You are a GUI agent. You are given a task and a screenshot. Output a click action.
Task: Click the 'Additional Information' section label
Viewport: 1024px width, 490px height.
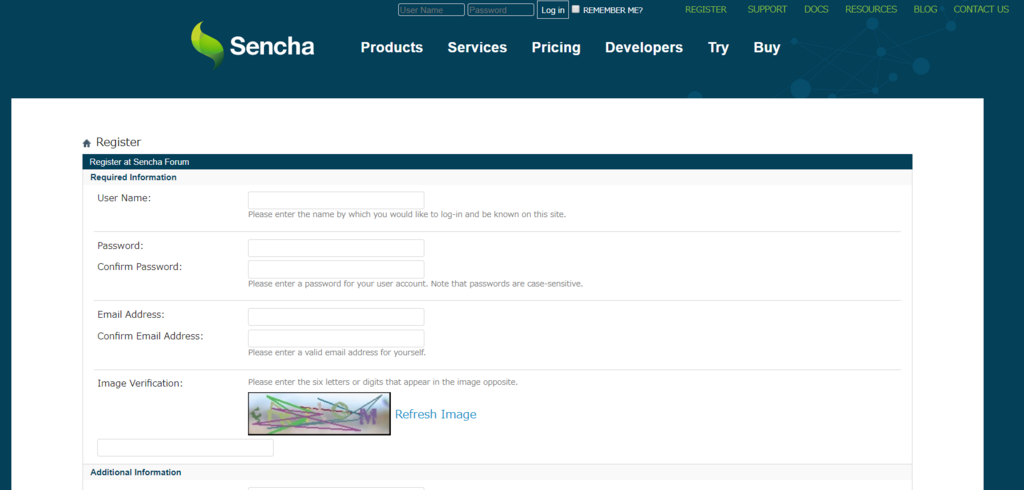[x=136, y=472]
